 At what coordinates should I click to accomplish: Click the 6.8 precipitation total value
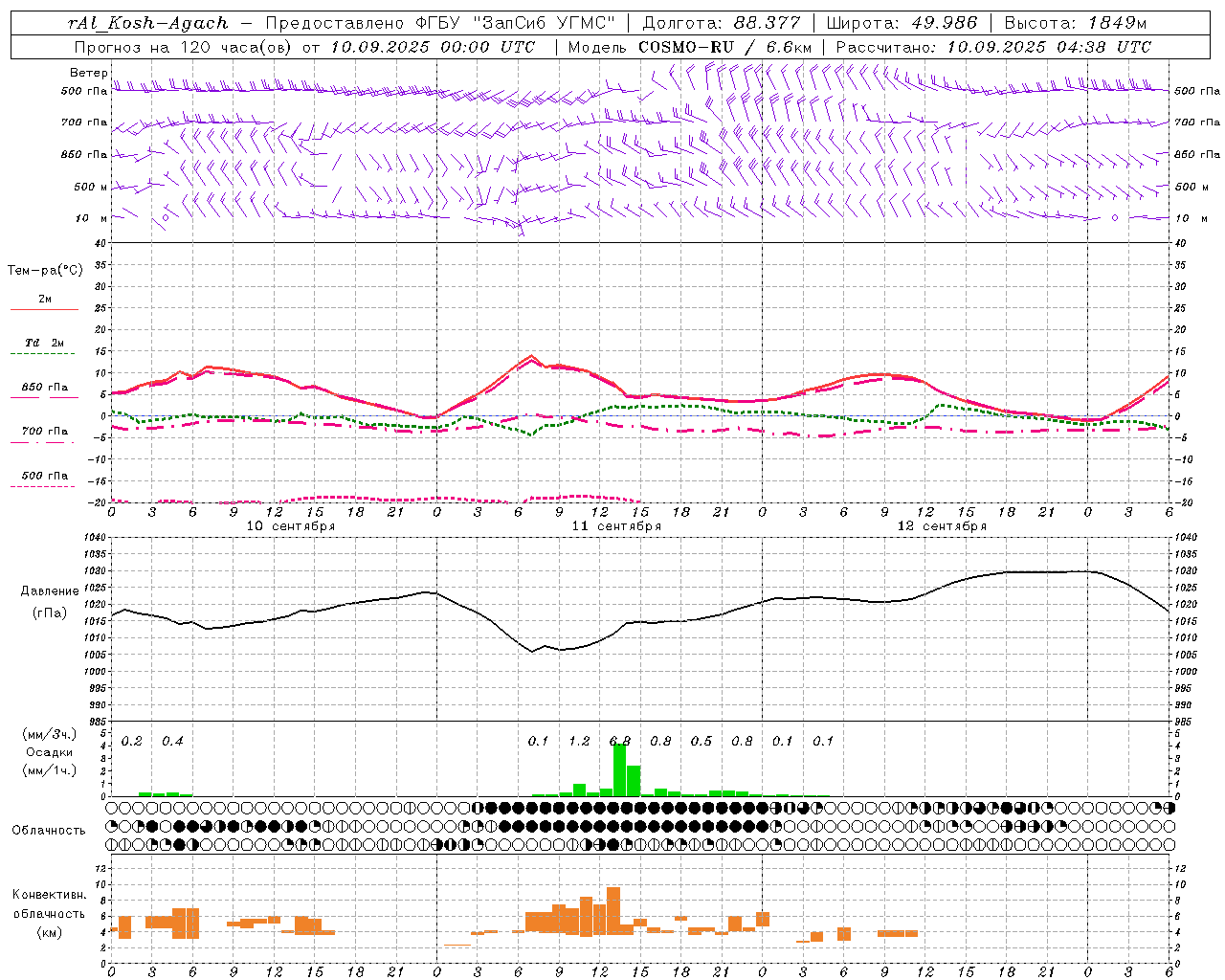[x=620, y=742]
